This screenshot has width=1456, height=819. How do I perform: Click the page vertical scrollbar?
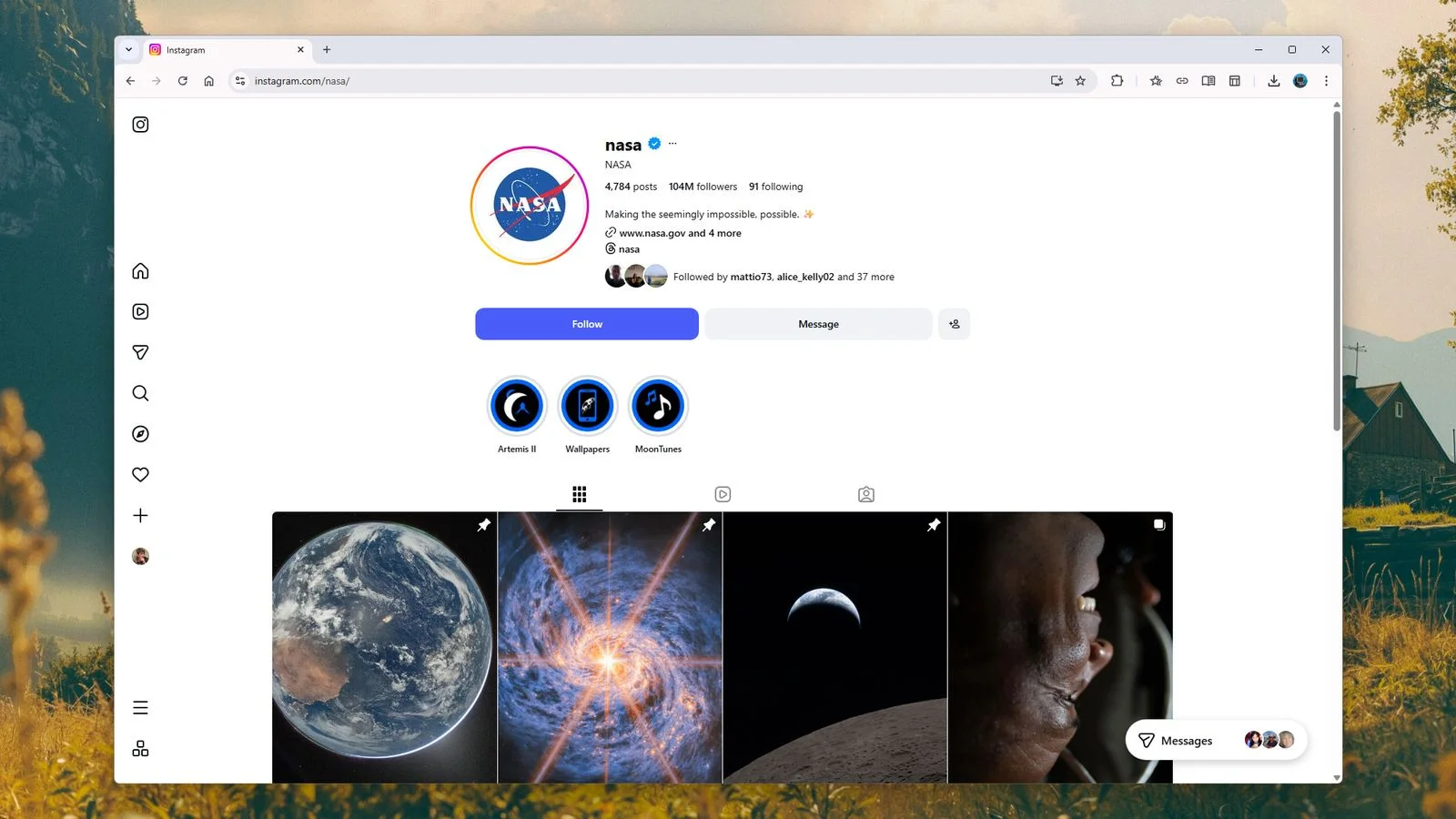(1337, 271)
